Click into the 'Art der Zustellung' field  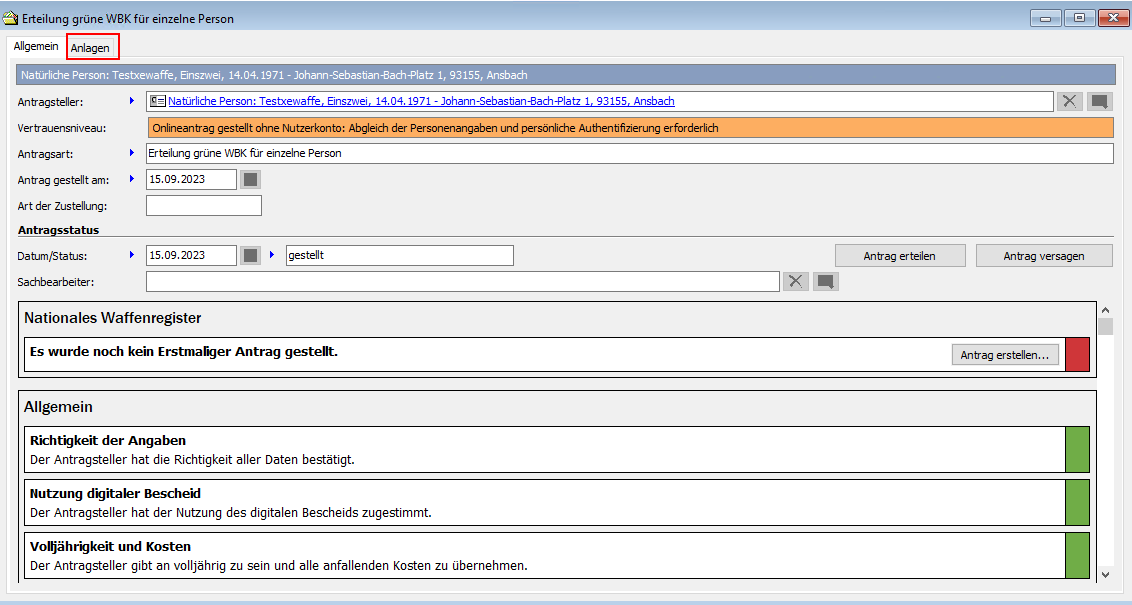[x=204, y=206]
